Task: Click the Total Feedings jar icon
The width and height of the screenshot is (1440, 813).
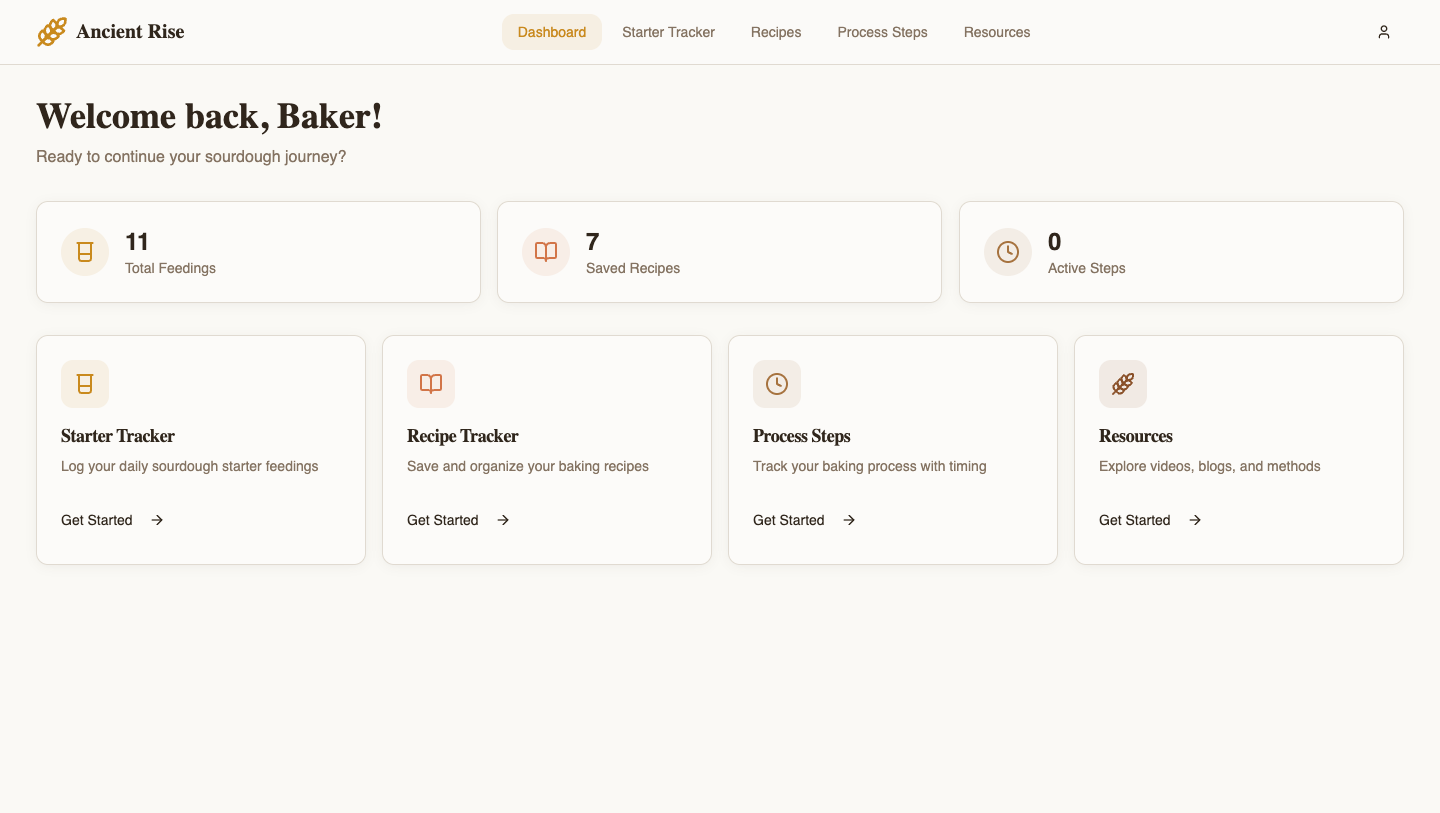Action: [85, 252]
